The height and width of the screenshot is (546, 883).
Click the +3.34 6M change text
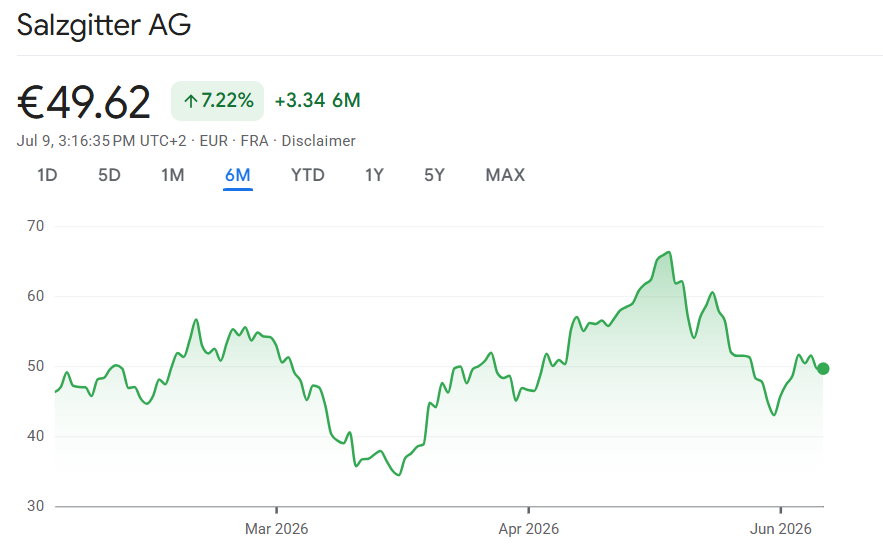318,101
